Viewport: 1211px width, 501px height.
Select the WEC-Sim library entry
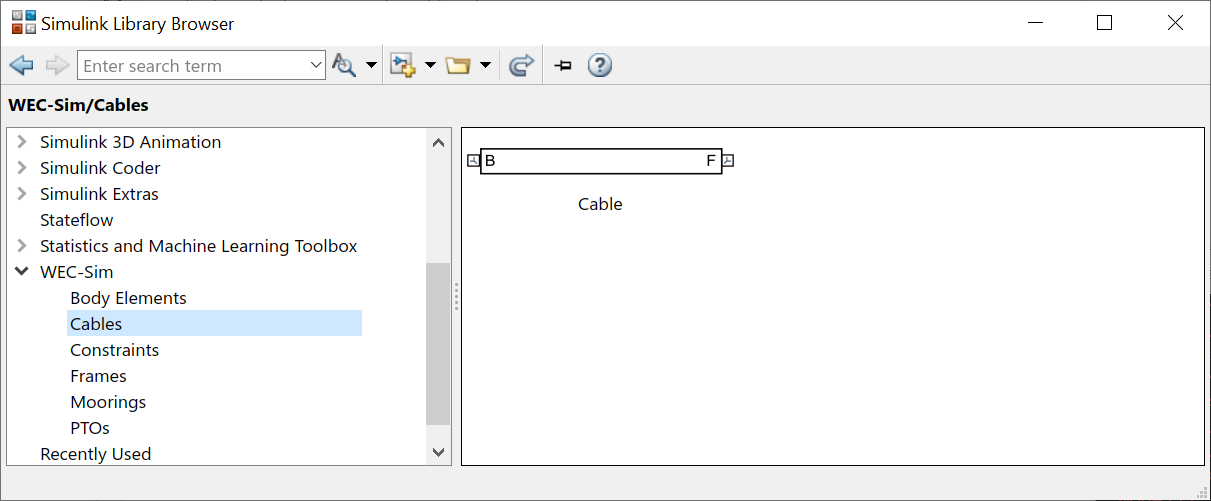point(76,272)
